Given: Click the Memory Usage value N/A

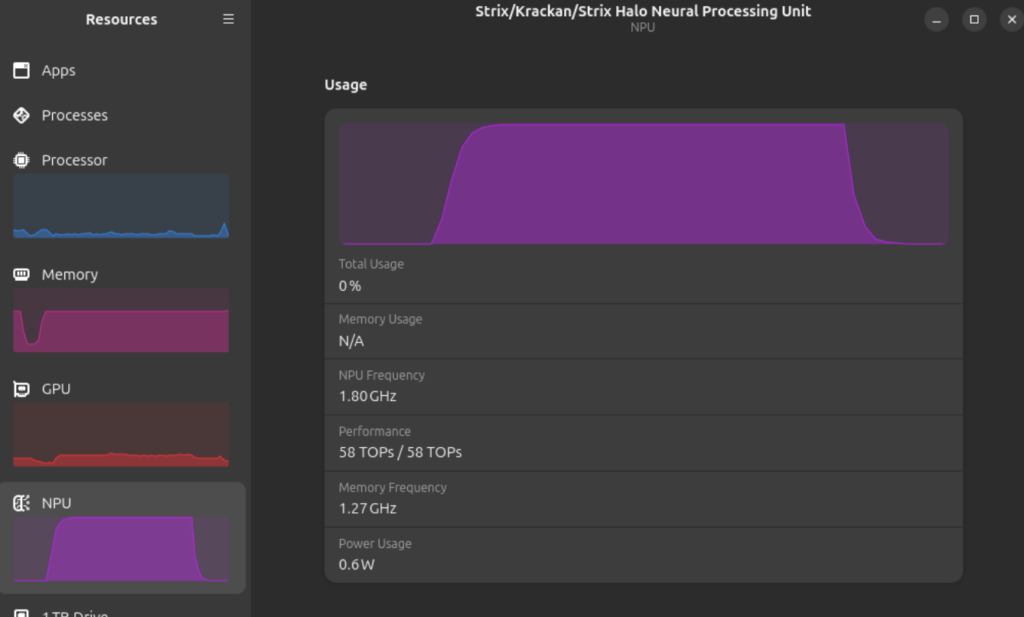Looking at the screenshot, I should pyautogui.click(x=351, y=341).
